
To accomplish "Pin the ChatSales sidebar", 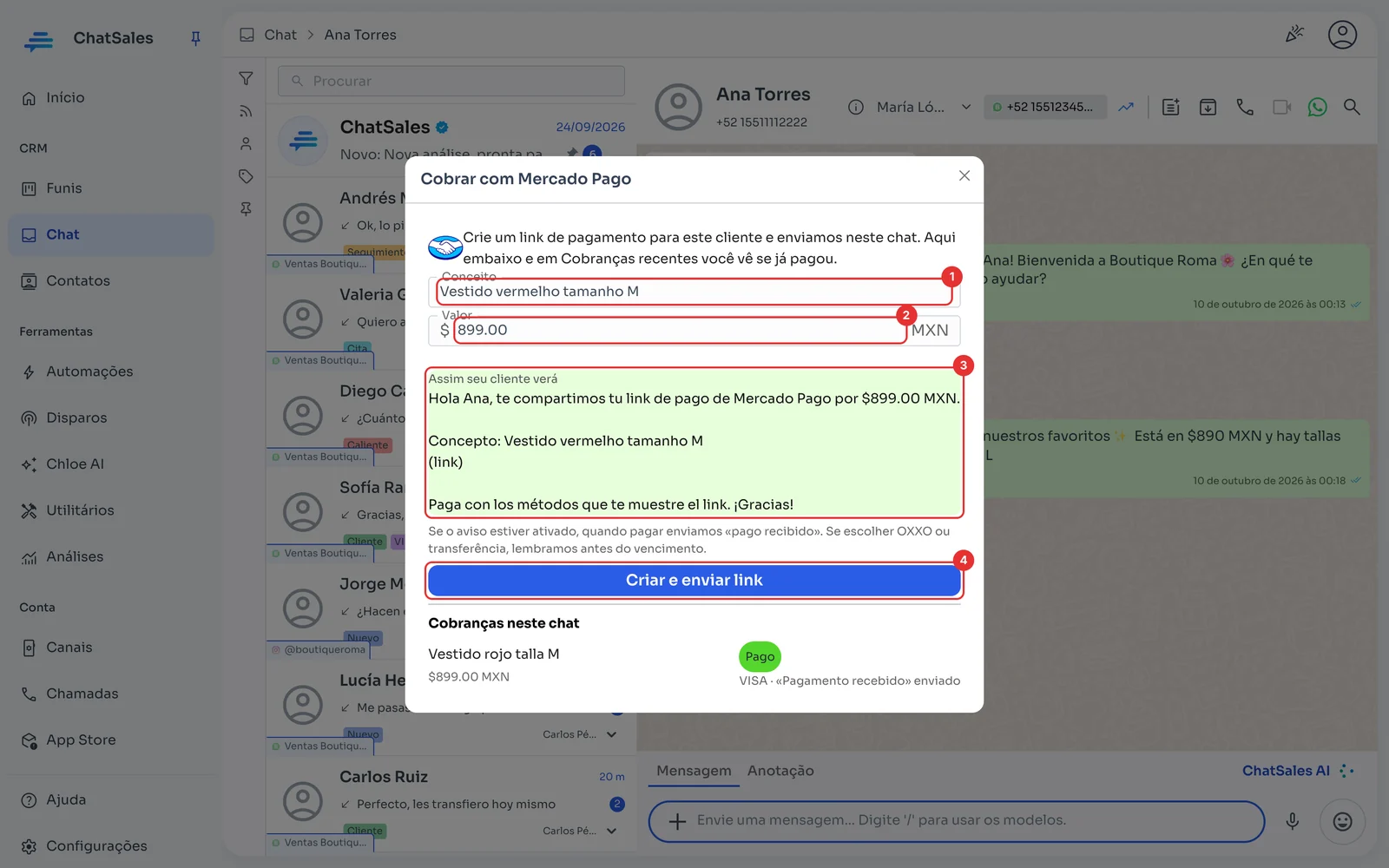I will tap(195, 38).
